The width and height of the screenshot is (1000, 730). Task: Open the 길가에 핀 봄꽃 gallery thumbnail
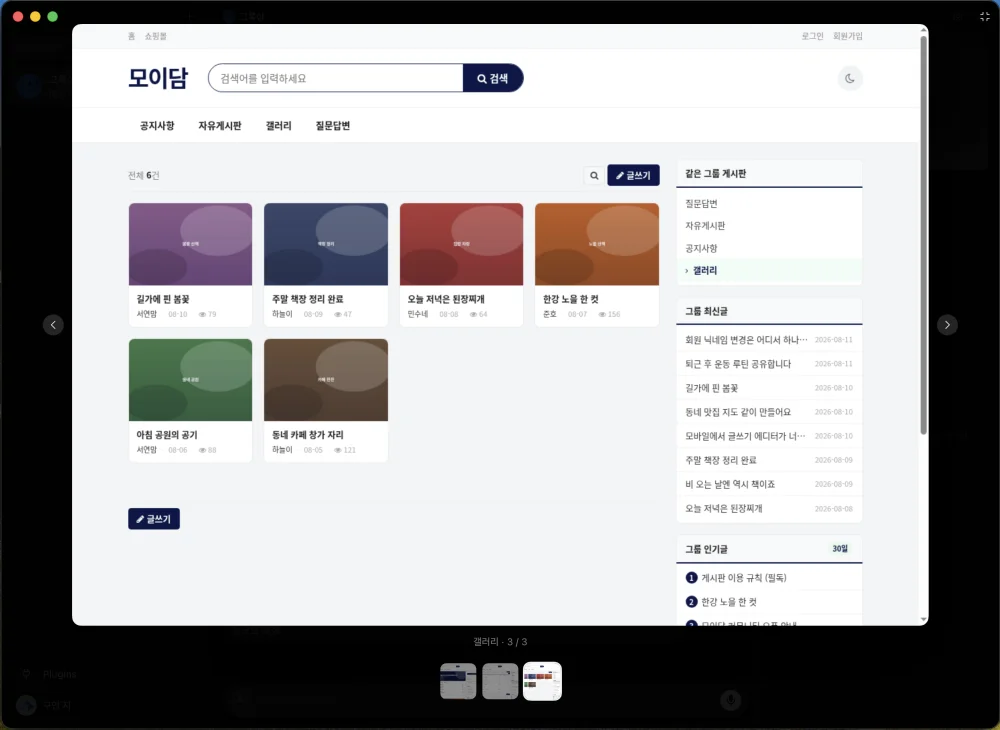pos(190,244)
